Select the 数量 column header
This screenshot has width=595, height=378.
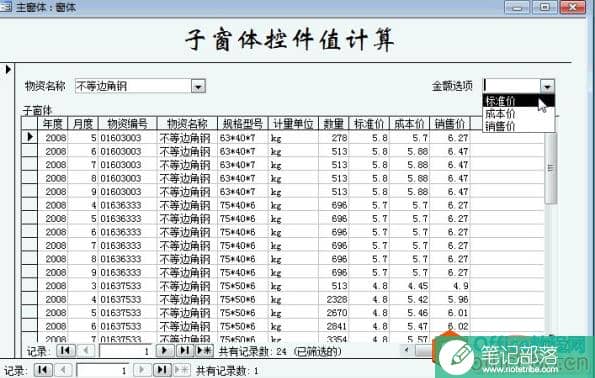point(334,123)
